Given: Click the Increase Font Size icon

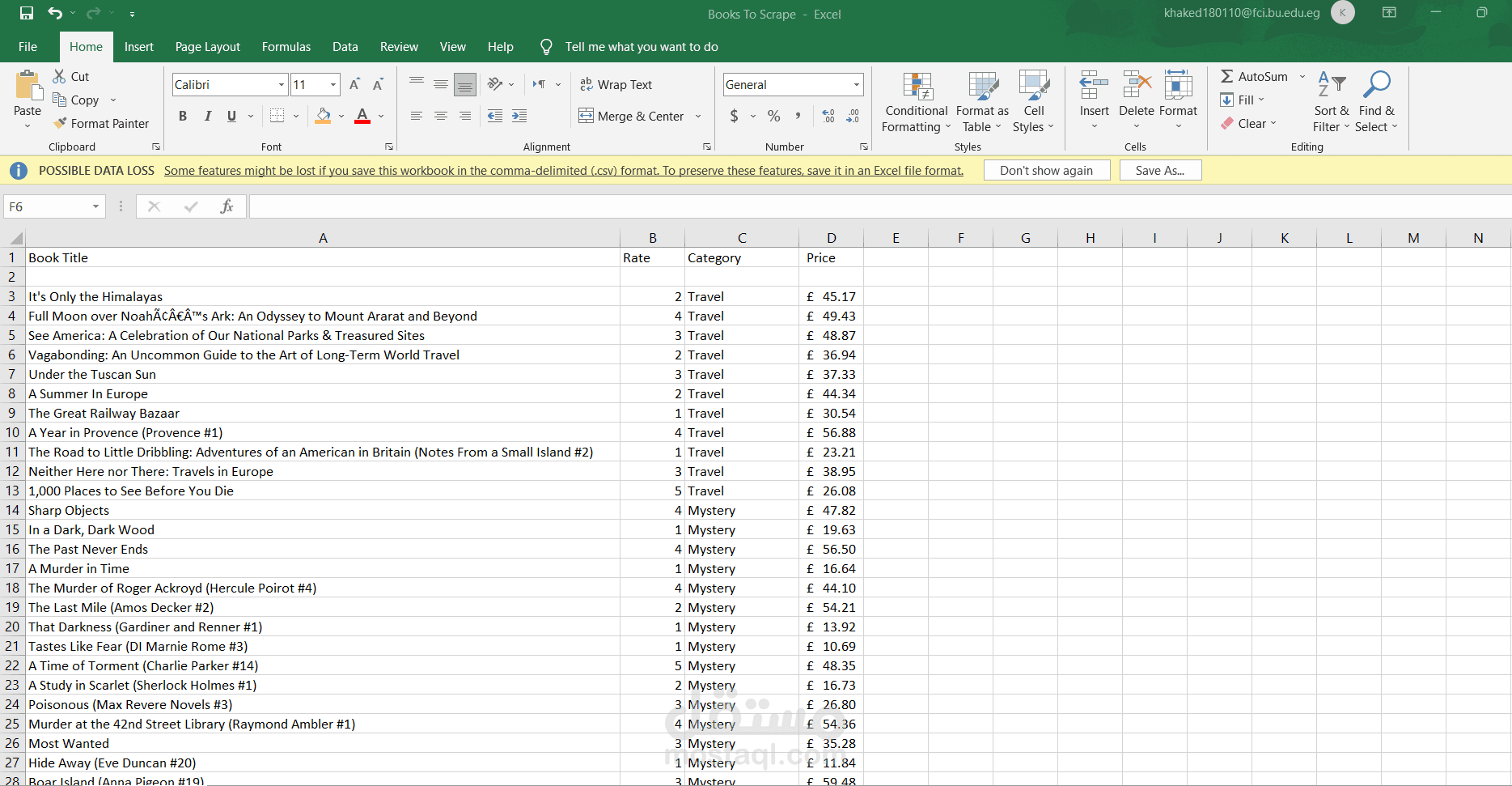Looking at the screenshot, I should (354, 84).
